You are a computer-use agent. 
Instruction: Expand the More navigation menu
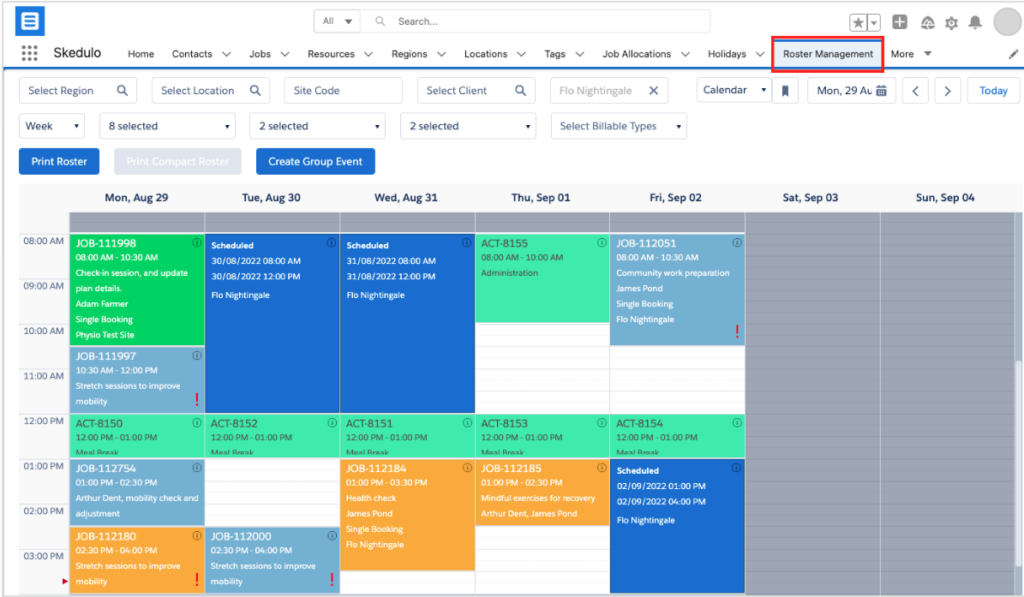[910, 54]
